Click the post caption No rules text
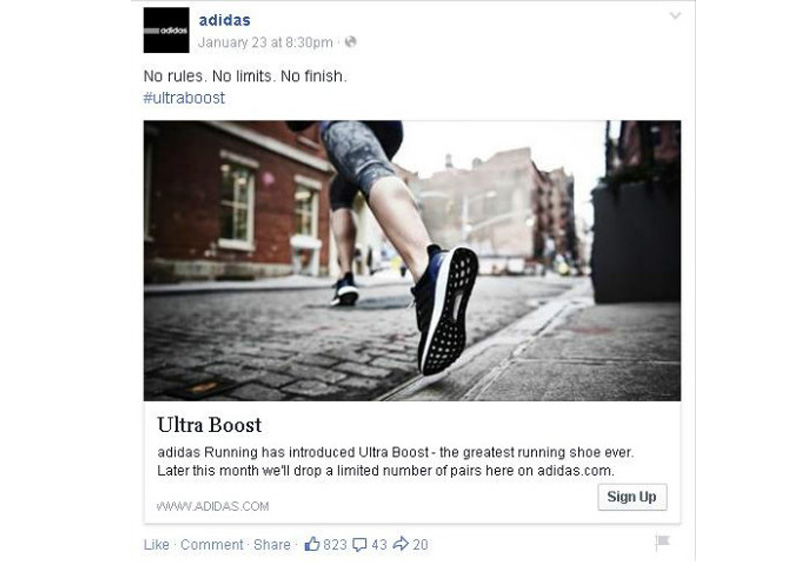The image size is (800, 563). pos(245,76)
